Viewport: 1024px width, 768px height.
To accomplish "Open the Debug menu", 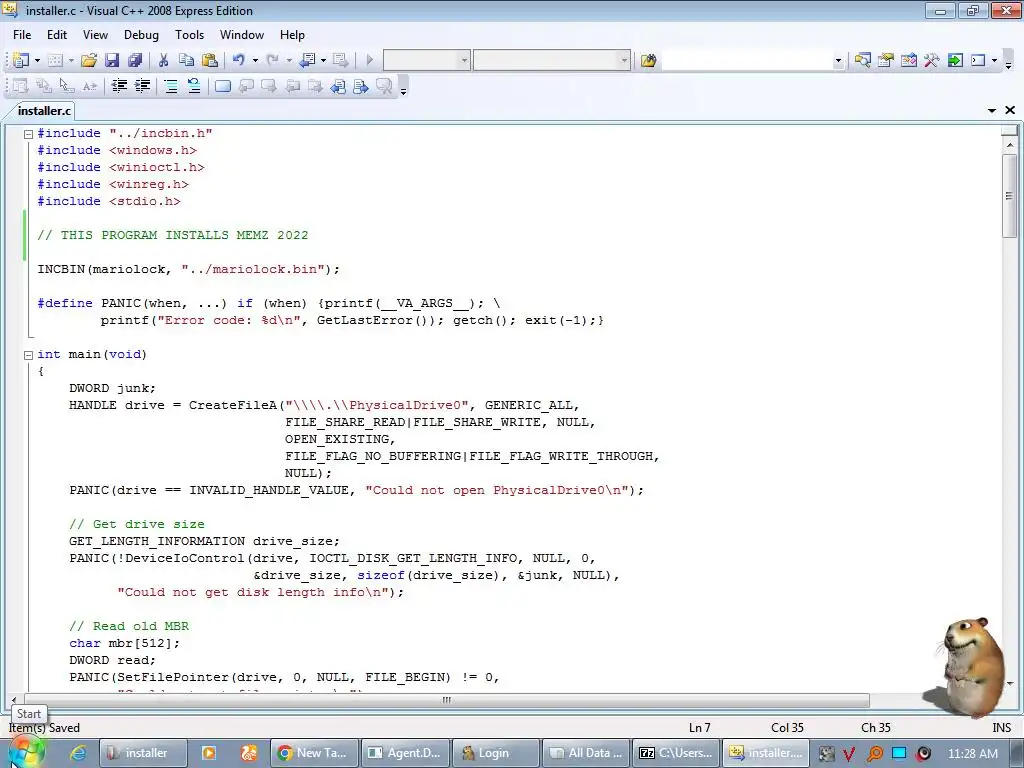I will pyautogui.click(x=141, y=35).
